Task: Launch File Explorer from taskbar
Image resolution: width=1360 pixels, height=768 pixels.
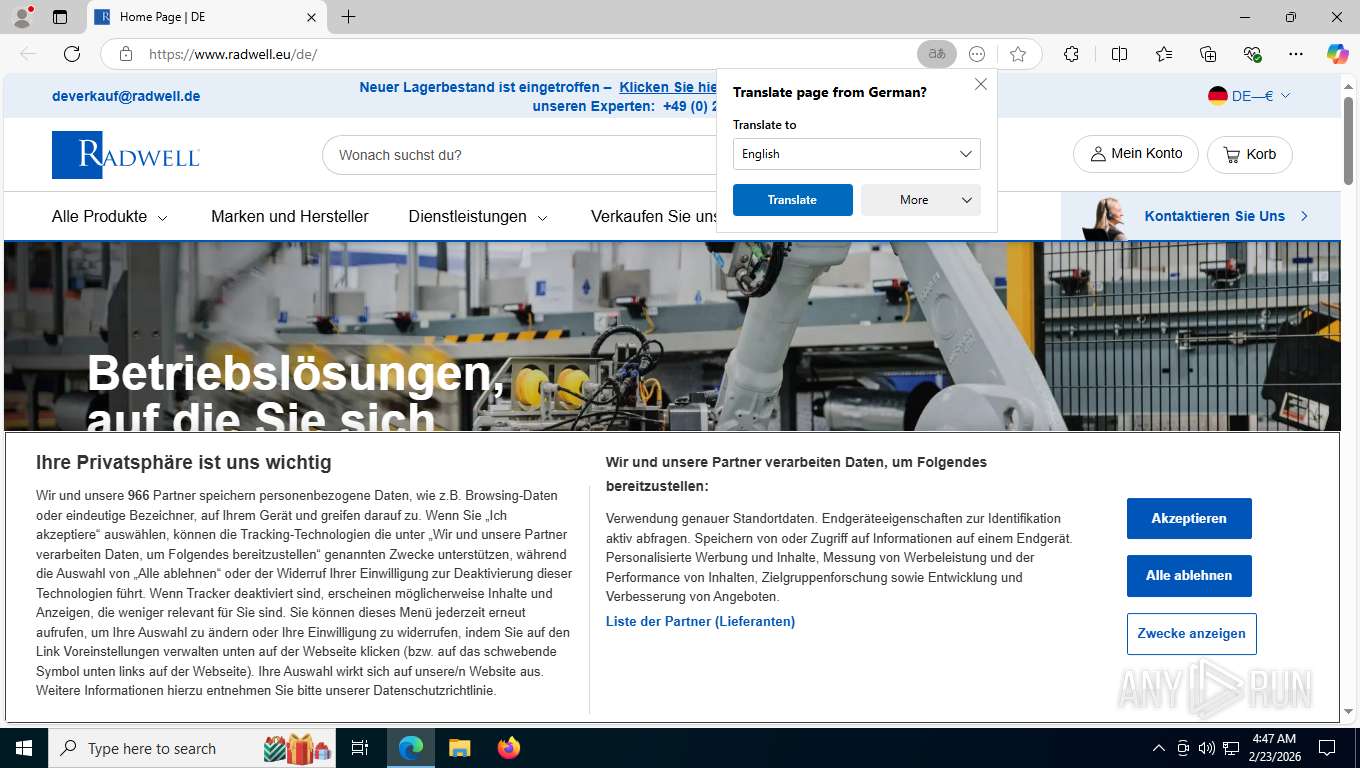Action: (459, 748)
